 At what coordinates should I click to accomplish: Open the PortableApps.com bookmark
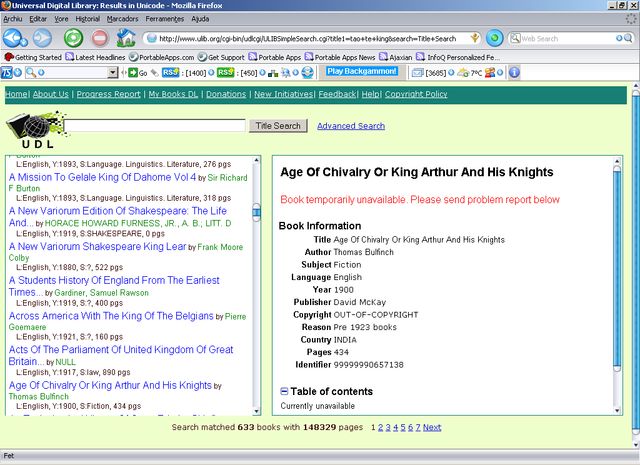161,57
